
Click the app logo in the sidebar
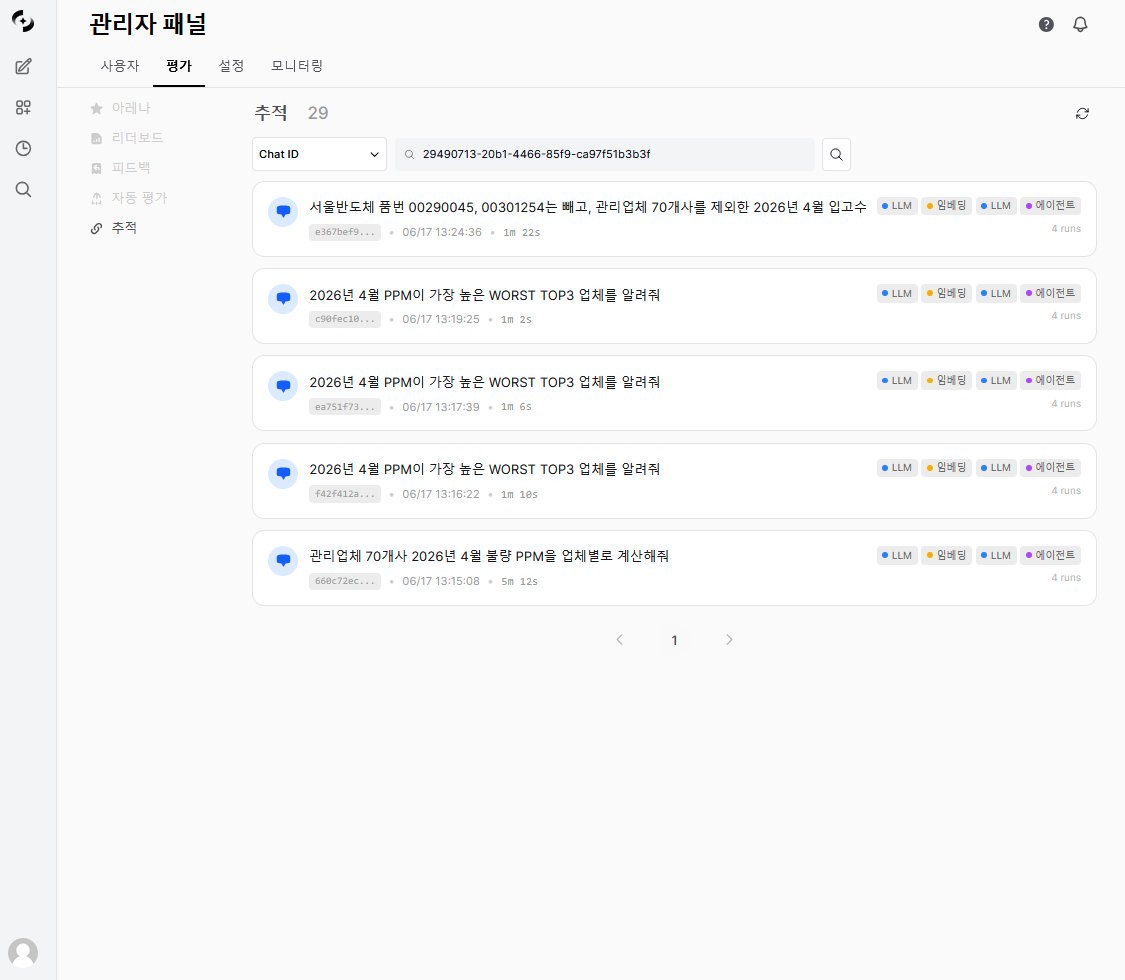click(x=23, y=21)
